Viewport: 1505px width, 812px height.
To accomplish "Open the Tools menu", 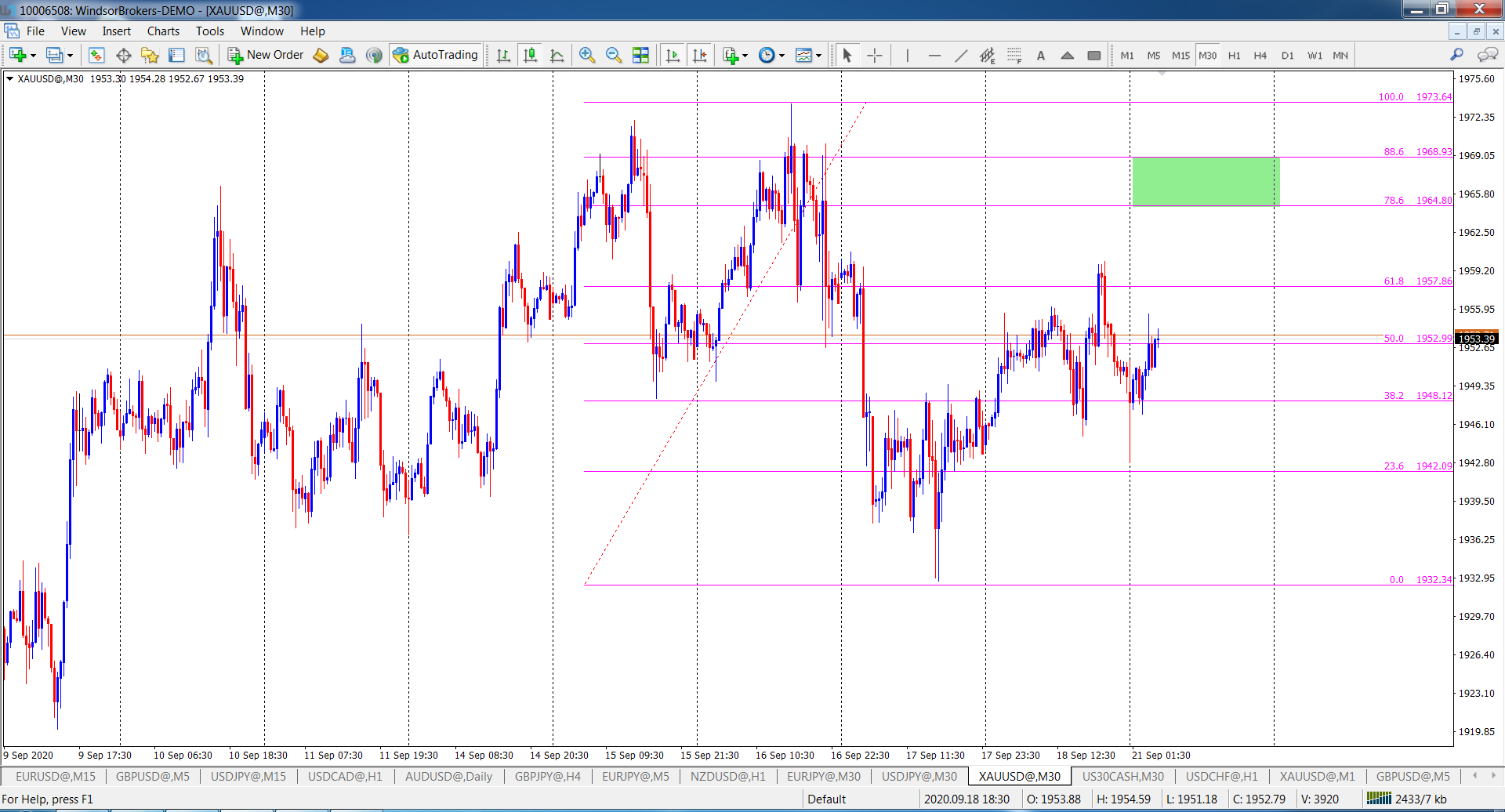I will [210, 31].
